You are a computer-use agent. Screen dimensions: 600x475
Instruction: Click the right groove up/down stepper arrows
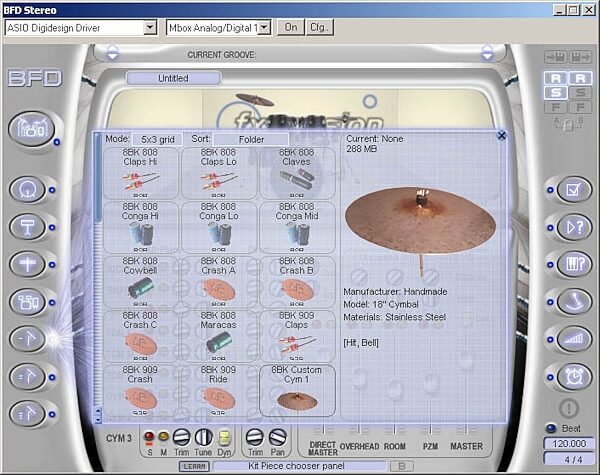487,52
